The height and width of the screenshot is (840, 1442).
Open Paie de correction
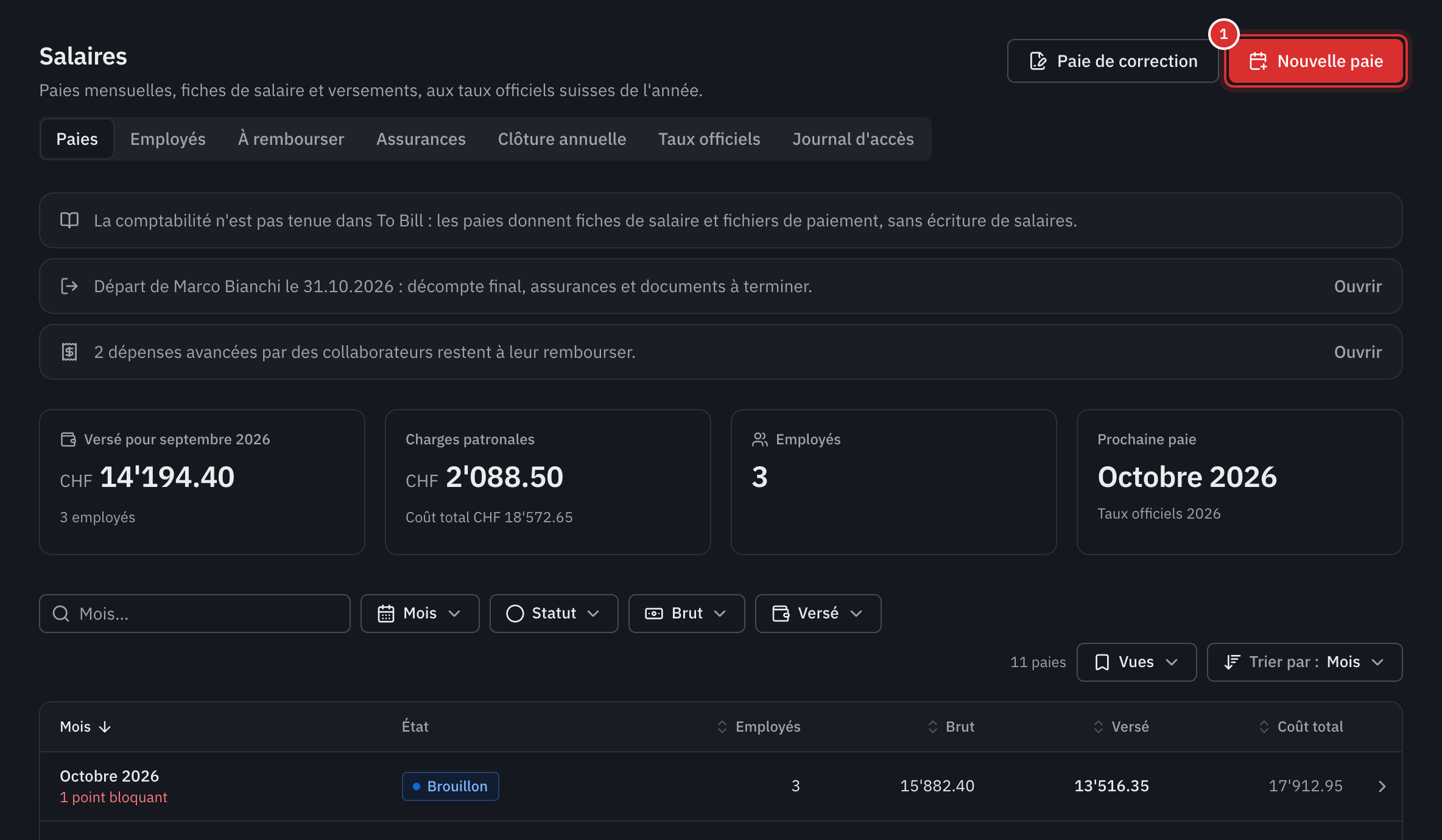coord(1113,61)
